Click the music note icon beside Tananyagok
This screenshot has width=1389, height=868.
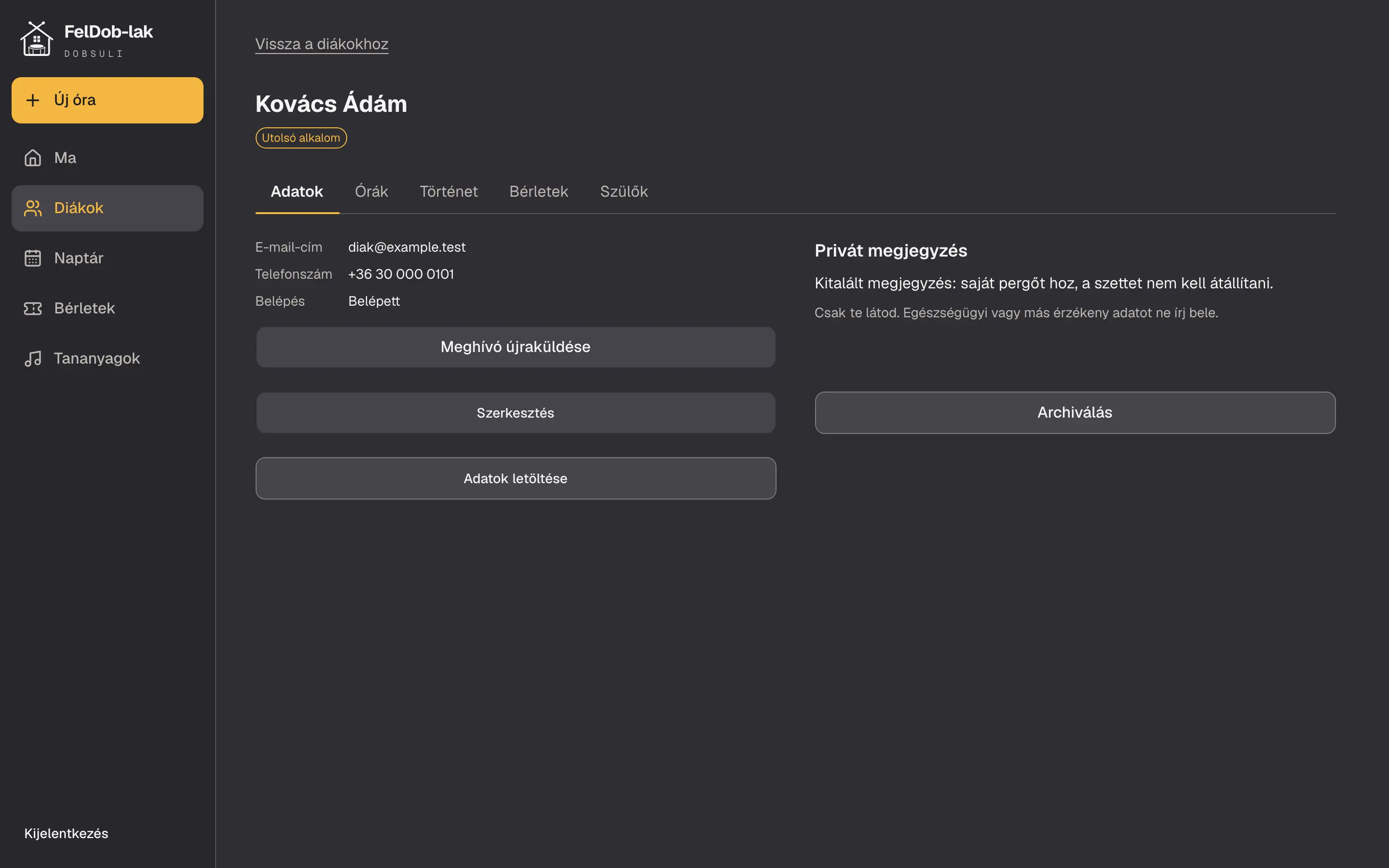coord(33,359)
